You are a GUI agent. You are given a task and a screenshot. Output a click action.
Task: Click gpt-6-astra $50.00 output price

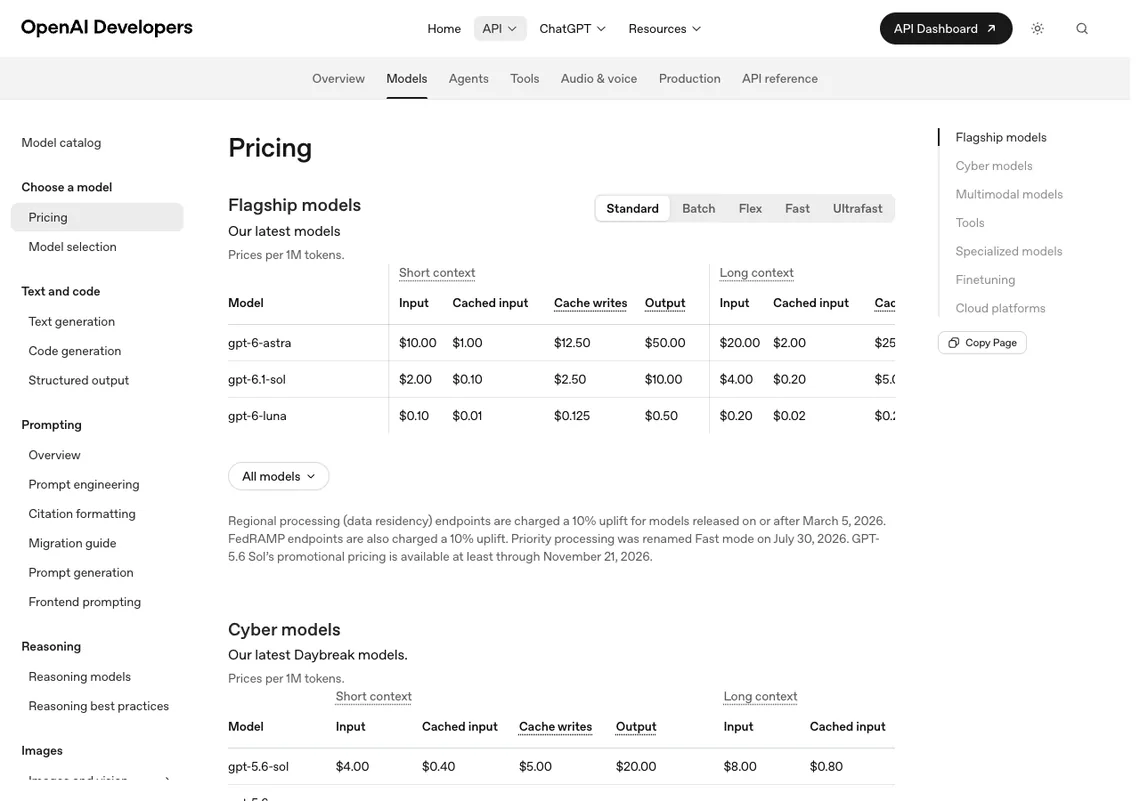[x=665, y=342]
